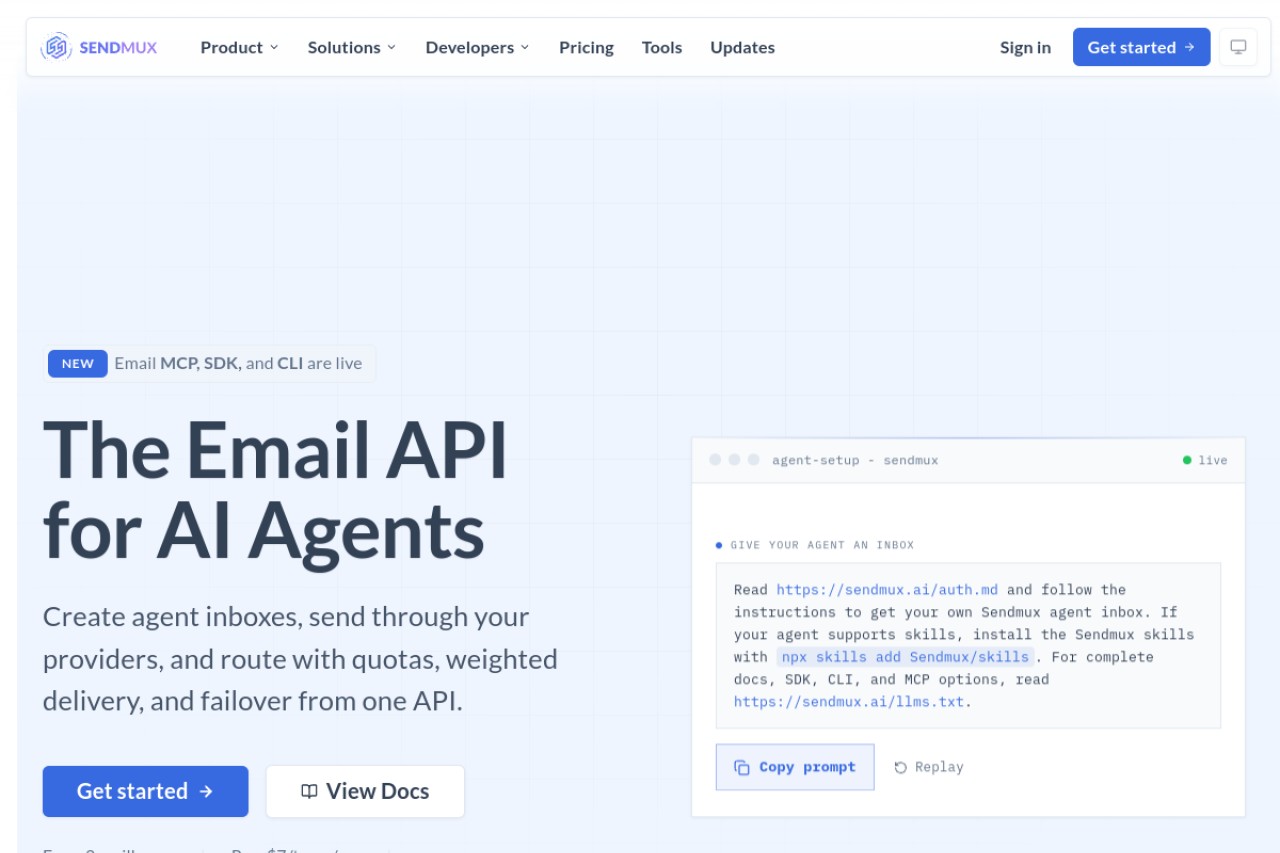This screenshot has height=853, width=1280.
Task: Toggle the monitor theme icon button
Action: pos(1238,47)
